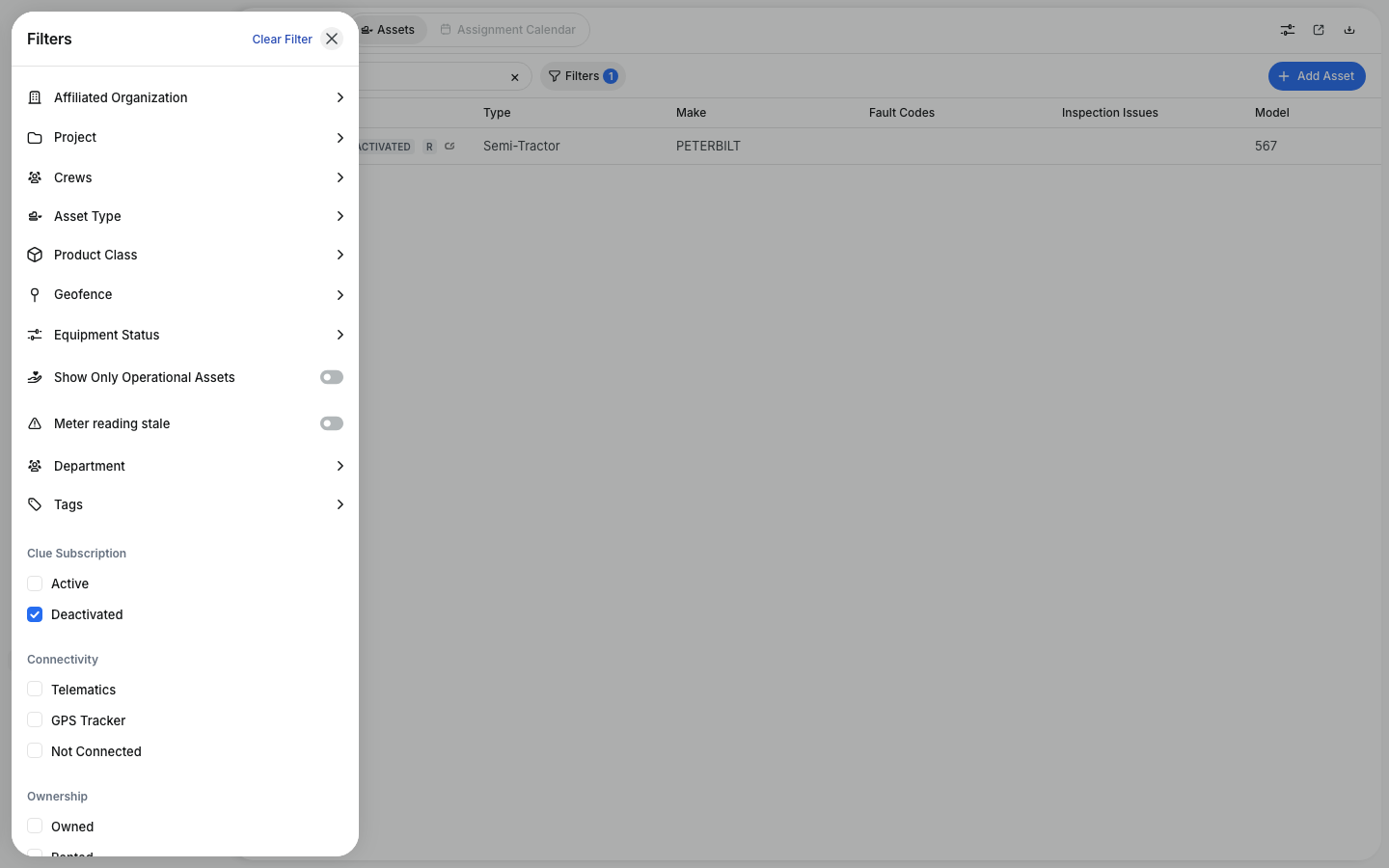Click the Project folder icon
The width and height of the screenshot is (1389, 868).
click(x=35, y=138)
